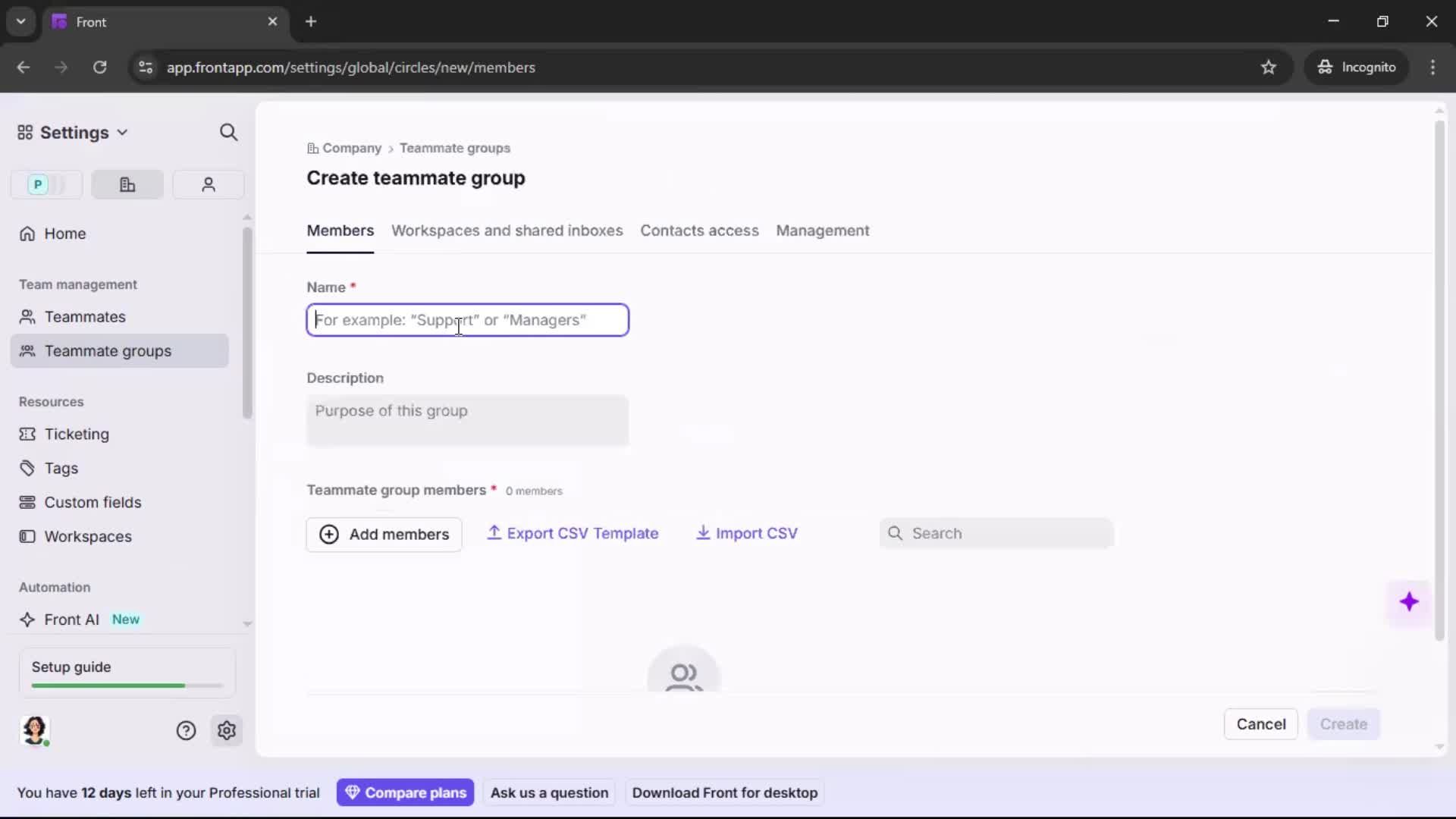Open the help question mark icon

[187, 730]
